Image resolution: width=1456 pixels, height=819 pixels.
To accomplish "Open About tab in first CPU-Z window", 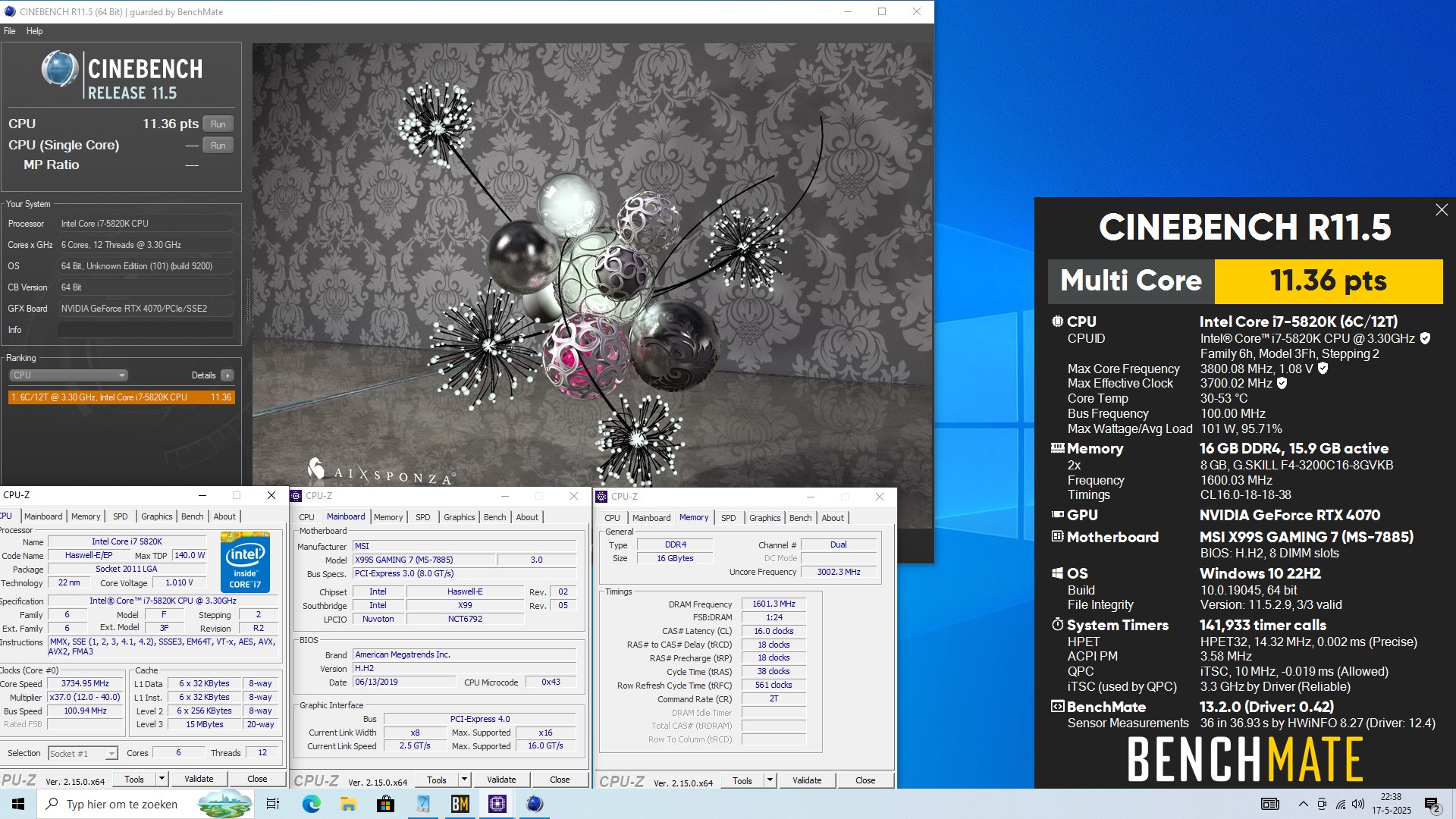I will coord(224,516).
